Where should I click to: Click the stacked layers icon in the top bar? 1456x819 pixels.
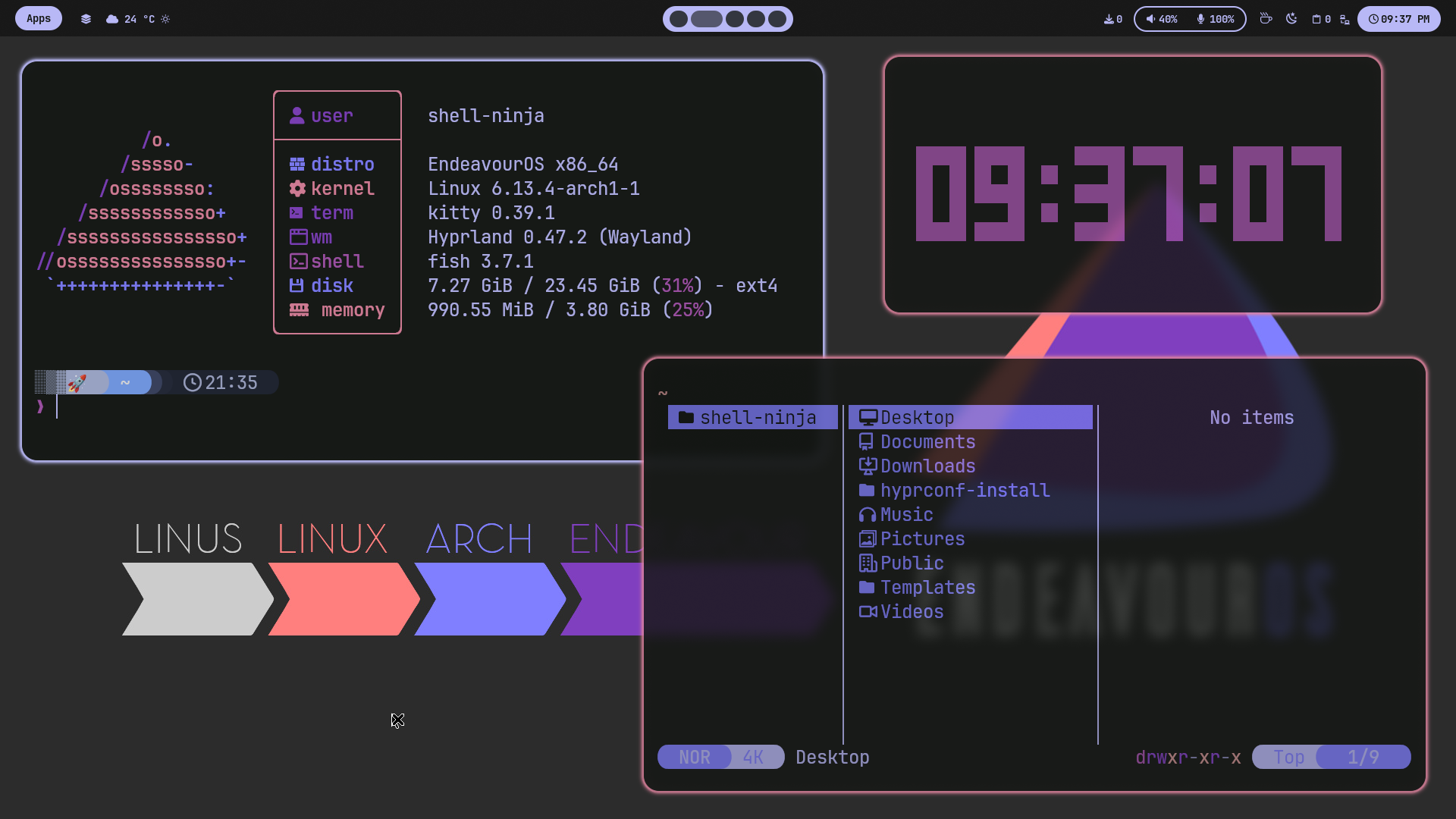[86, 19]
